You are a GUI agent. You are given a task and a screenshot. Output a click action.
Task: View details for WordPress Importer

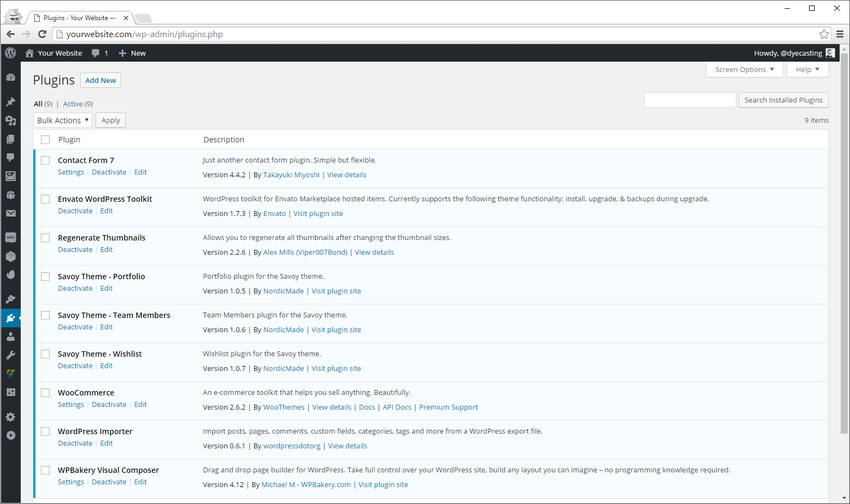click(347, 446)
